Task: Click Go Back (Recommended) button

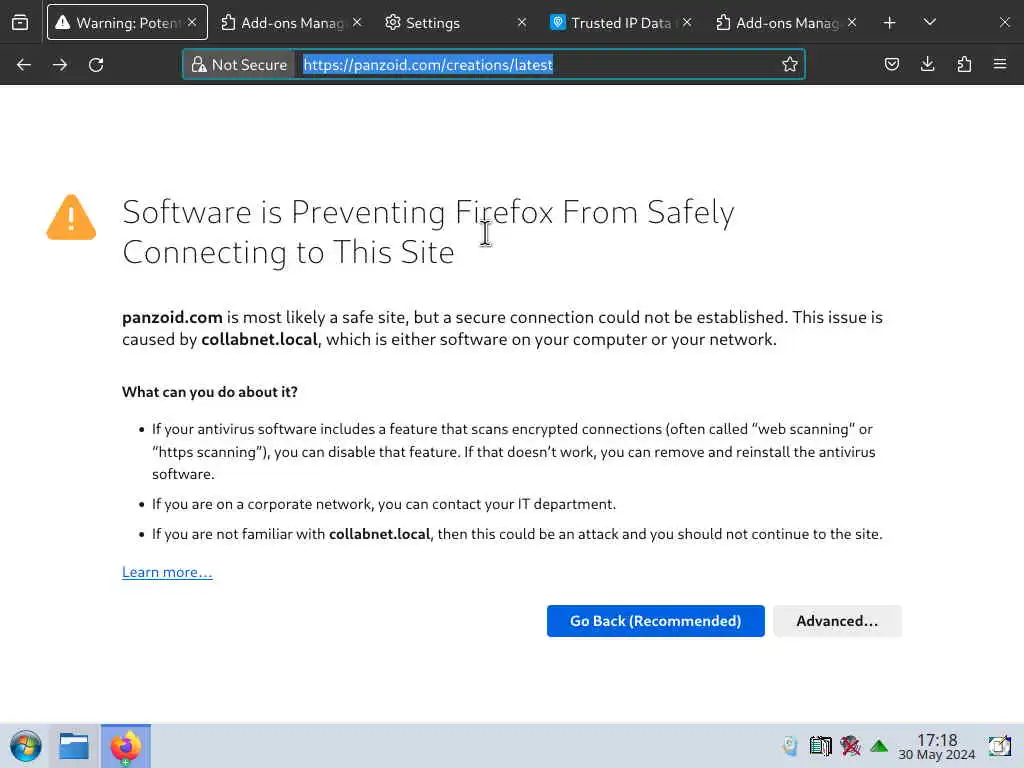Action: coord(656,621)
